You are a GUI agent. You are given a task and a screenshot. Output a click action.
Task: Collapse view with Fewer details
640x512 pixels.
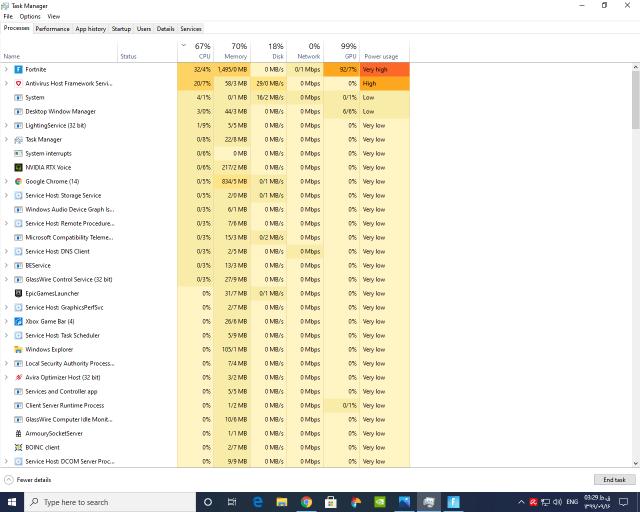pyautogui.click(x=28, y=480)
